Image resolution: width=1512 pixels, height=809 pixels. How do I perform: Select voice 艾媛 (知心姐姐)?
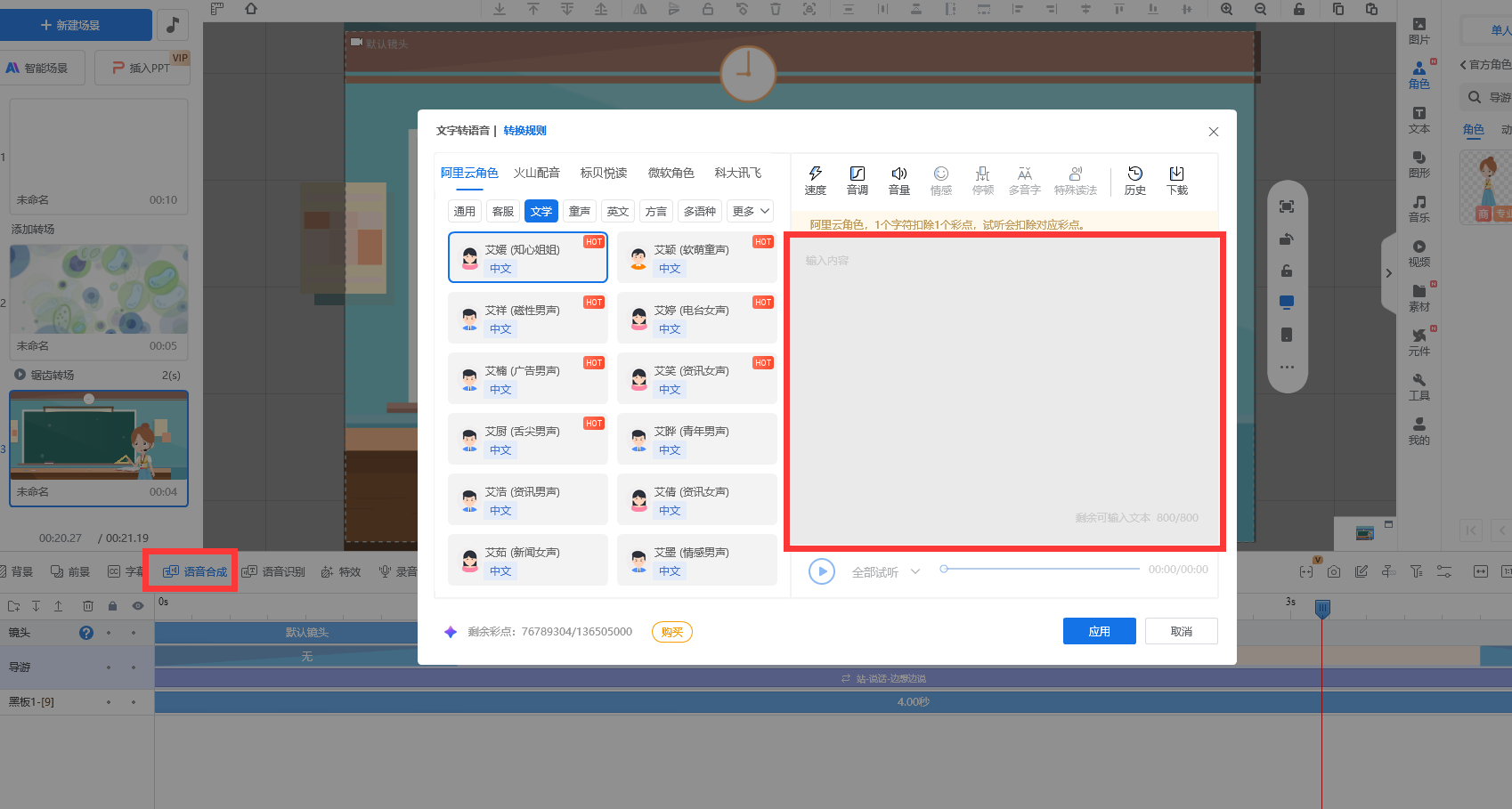point(528,257)
